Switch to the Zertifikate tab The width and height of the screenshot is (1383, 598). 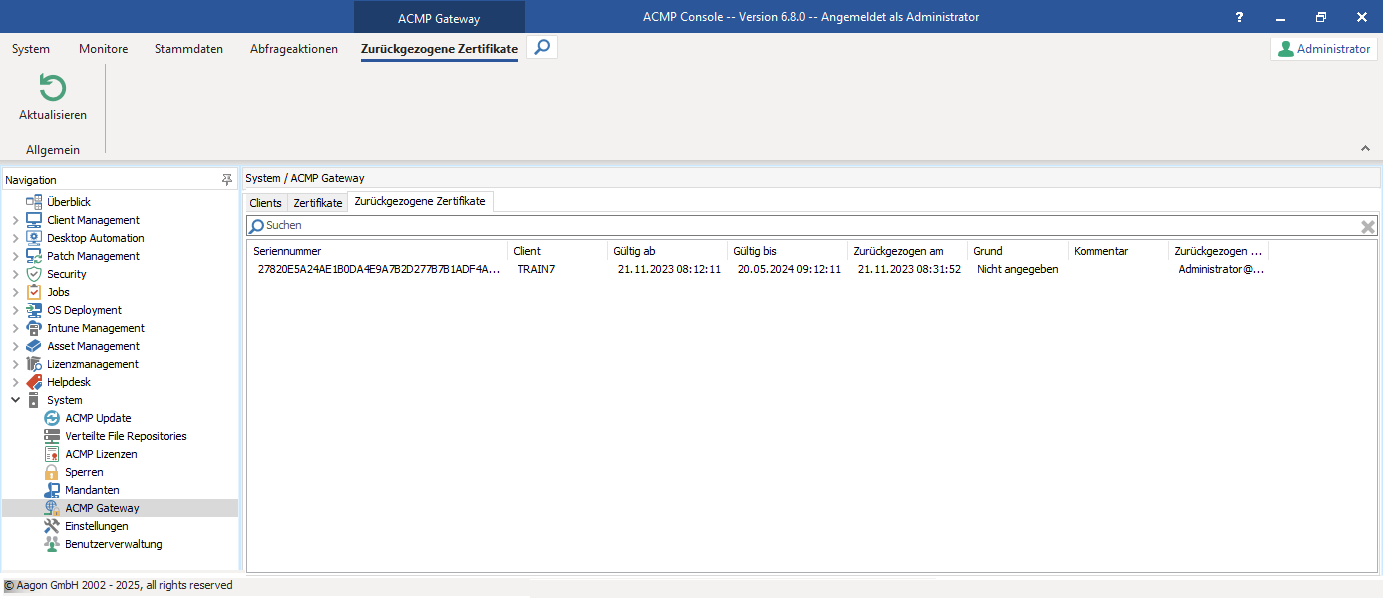(317, 201)
